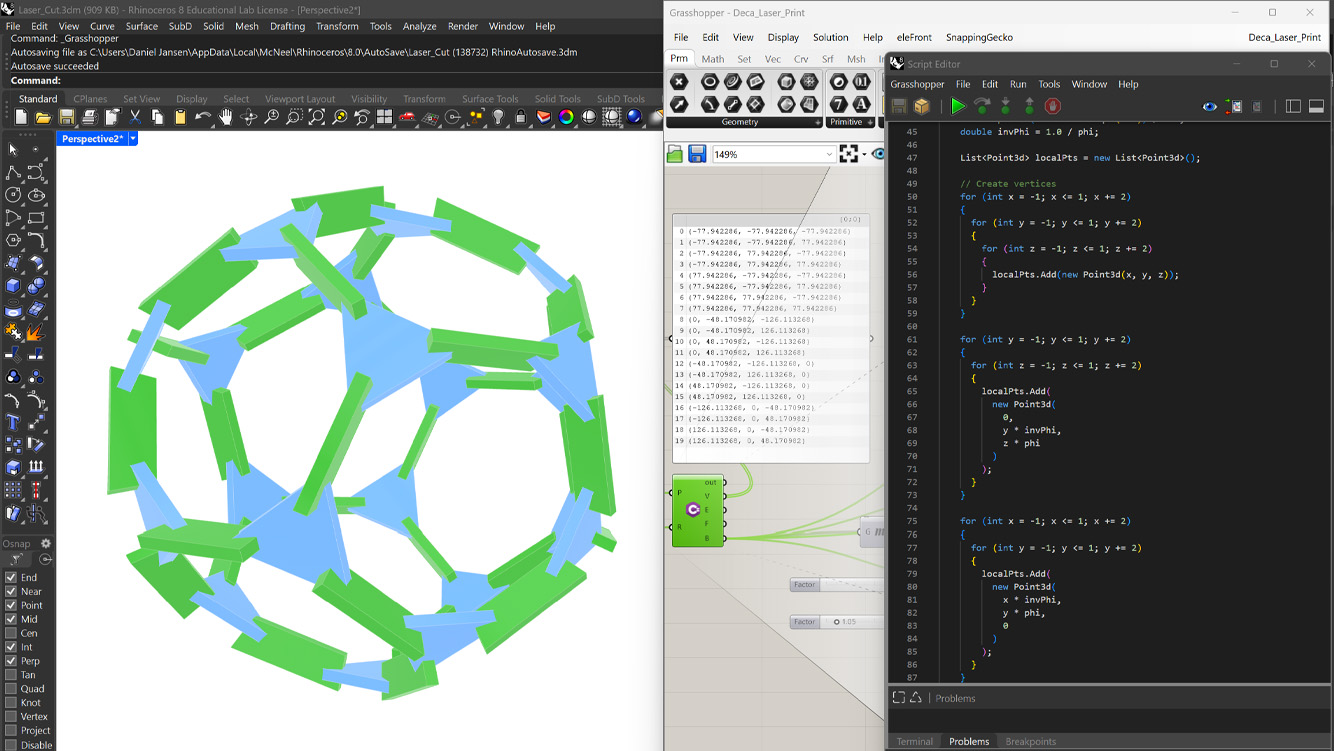
Task: Click the New file icon in Rhino toolbar
Action: [21, 117]
